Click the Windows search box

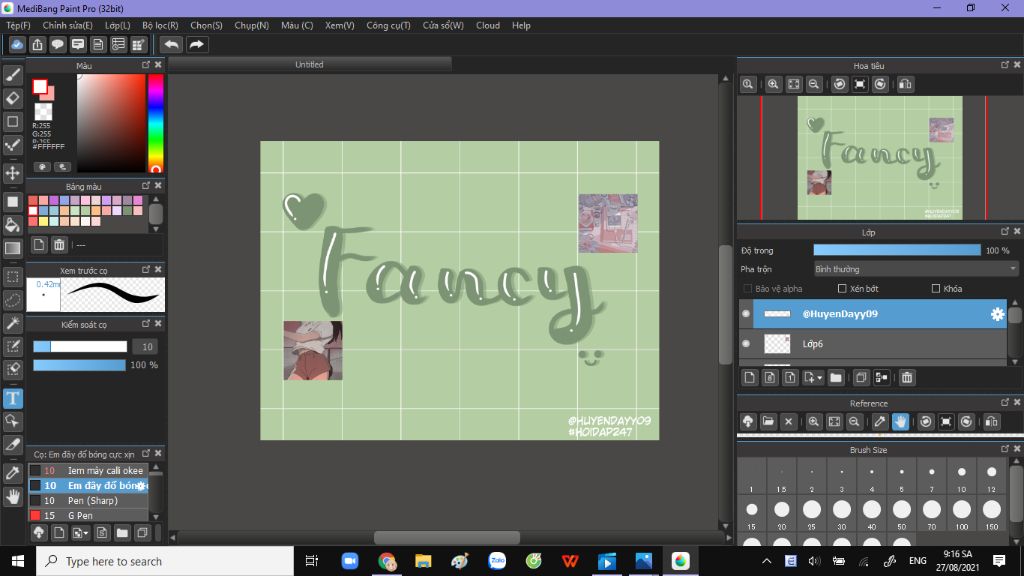[165, 561]
